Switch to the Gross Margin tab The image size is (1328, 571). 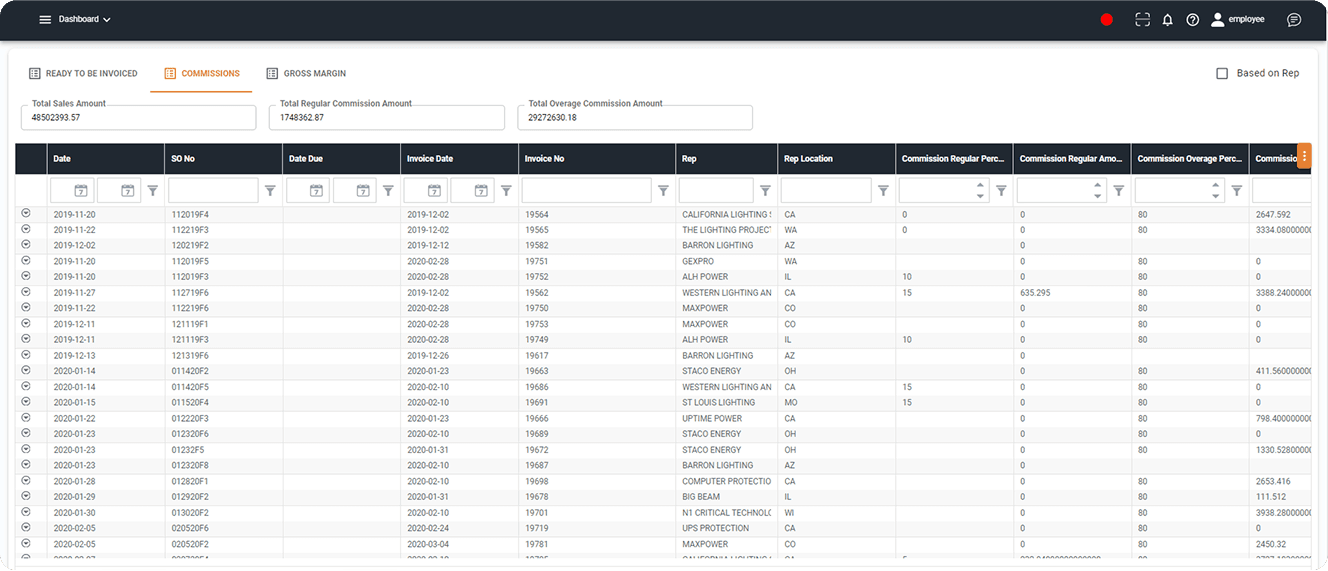click(306, 73)
